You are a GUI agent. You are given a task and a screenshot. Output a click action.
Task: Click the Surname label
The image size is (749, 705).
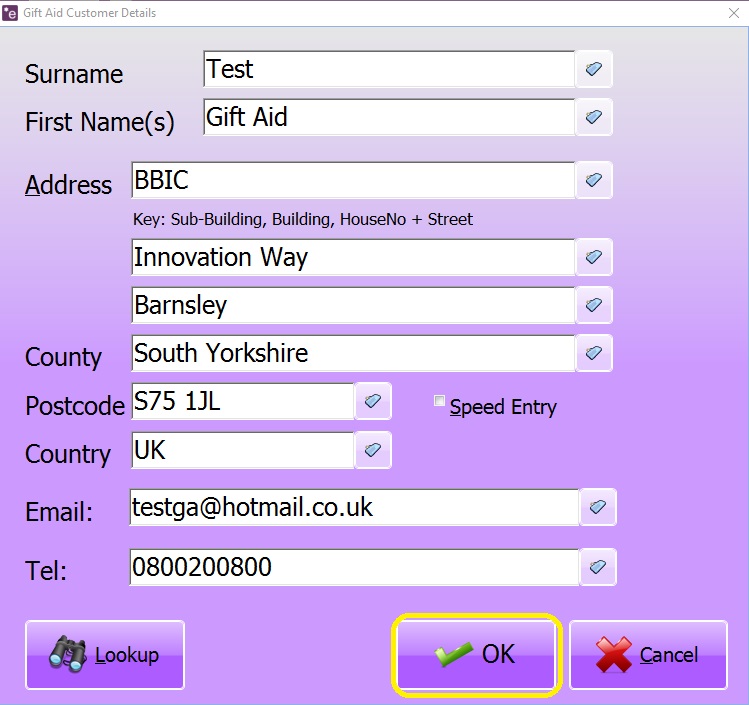click(74, 74)
